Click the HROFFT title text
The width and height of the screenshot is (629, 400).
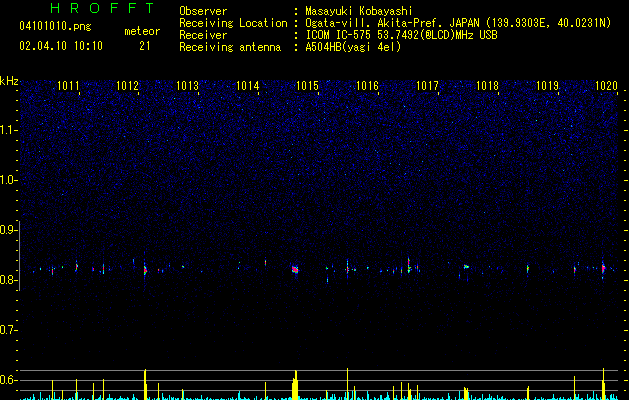click(x=103, y=8)
